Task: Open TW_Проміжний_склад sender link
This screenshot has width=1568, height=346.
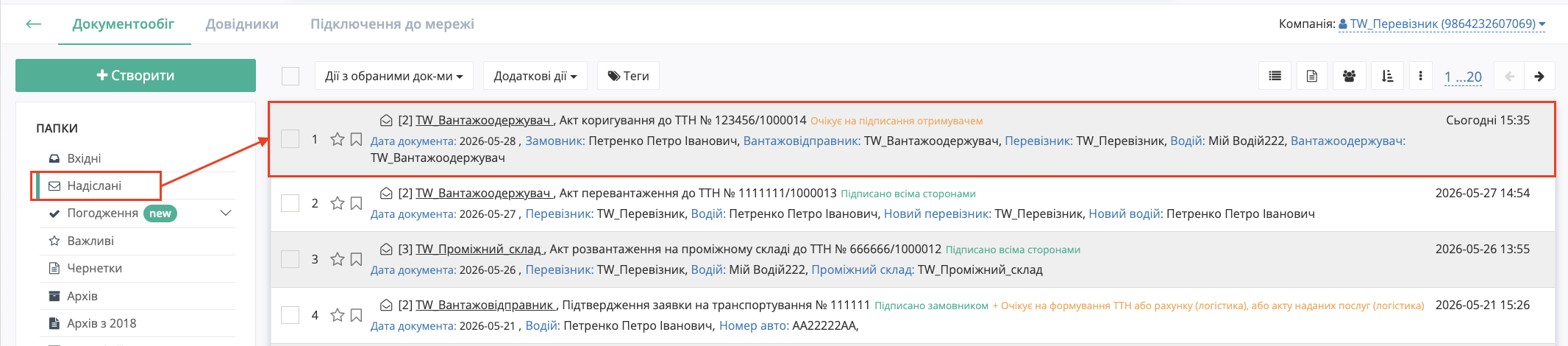Action: tap(479, 249)
